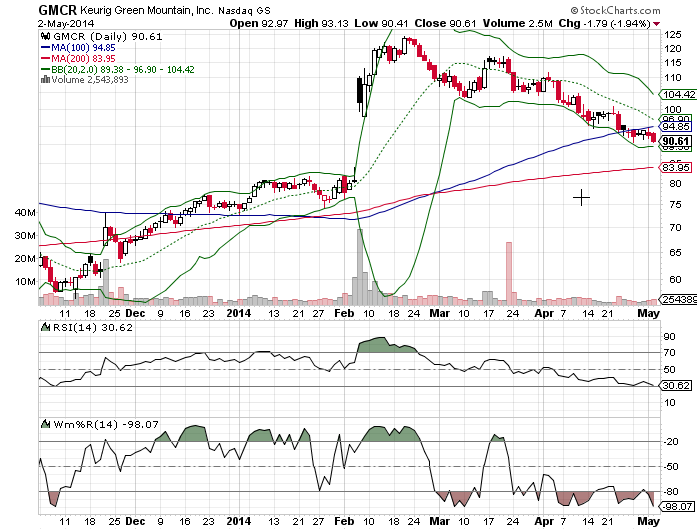Click the Feb label under the price chart
Image resolution: width=697 pixels, height=529 pixels.
(344, 313)
